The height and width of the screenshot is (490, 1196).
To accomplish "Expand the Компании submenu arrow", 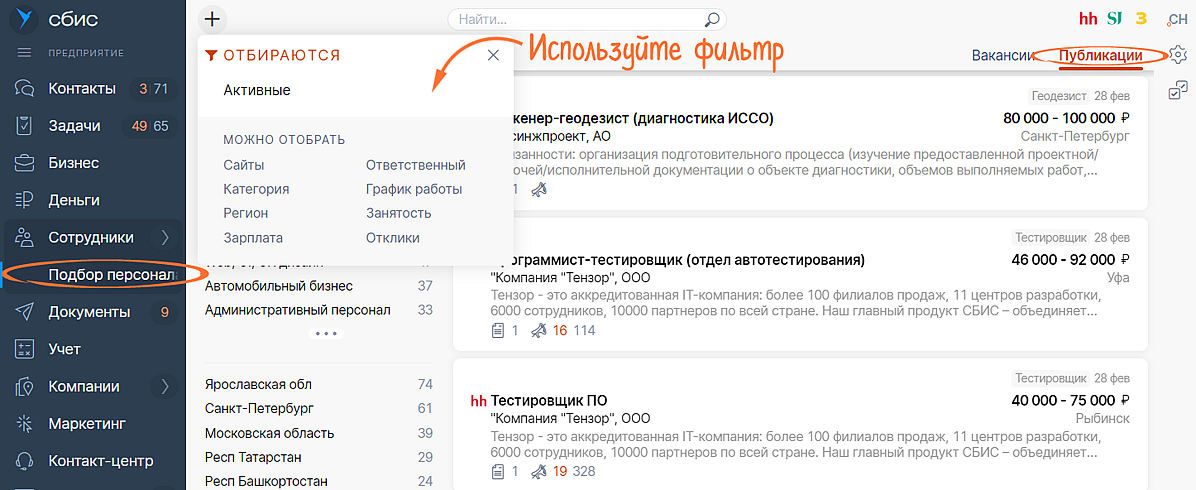I will [165, 386].
